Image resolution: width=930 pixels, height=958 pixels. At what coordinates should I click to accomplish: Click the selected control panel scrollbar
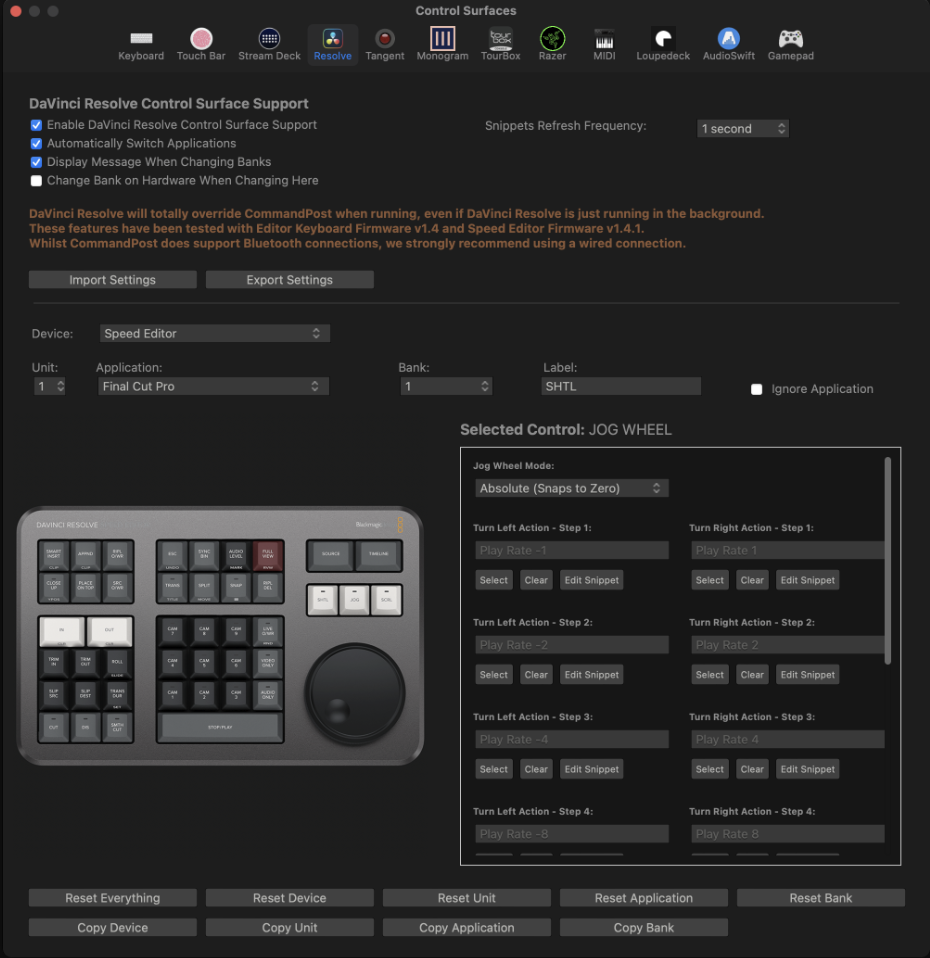click(888, 561)
